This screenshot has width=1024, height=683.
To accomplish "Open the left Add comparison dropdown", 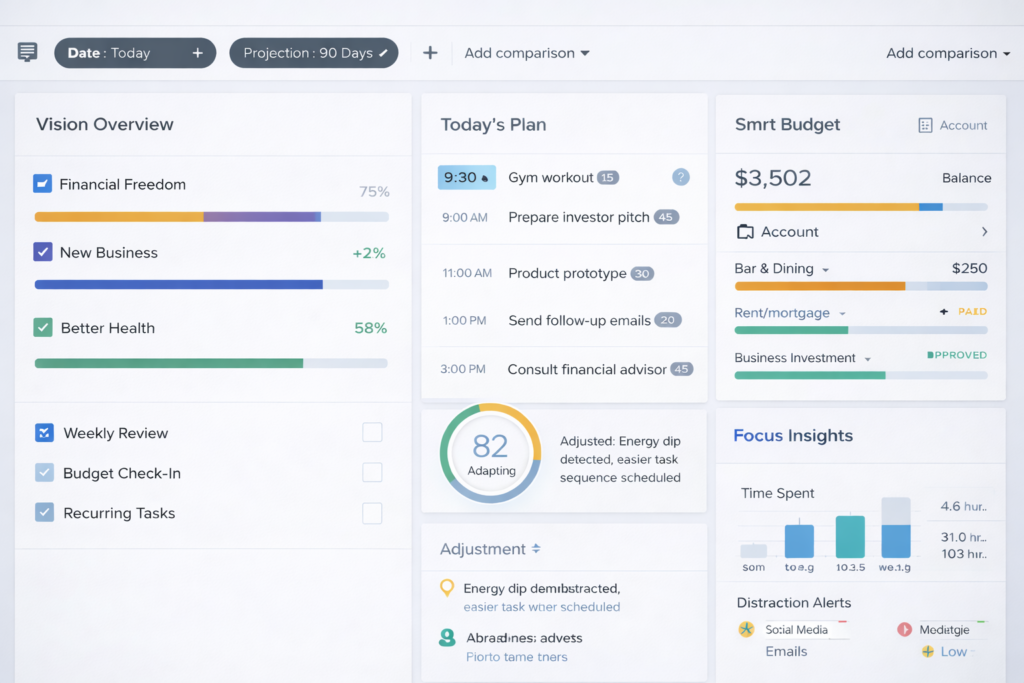I will point(526,53).
